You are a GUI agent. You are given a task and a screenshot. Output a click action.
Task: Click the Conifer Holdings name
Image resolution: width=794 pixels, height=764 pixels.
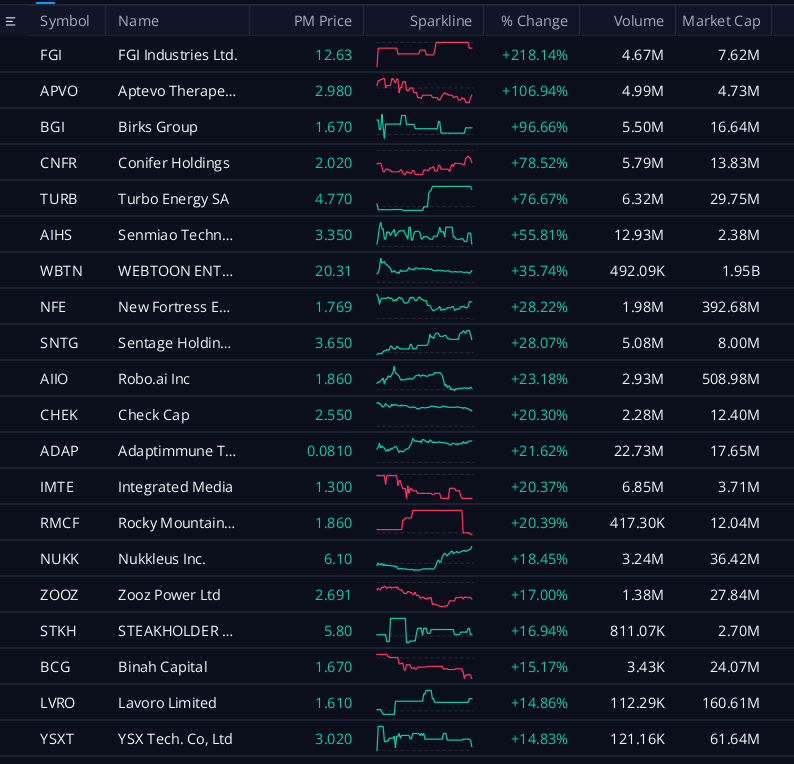[x=174, y=163]
